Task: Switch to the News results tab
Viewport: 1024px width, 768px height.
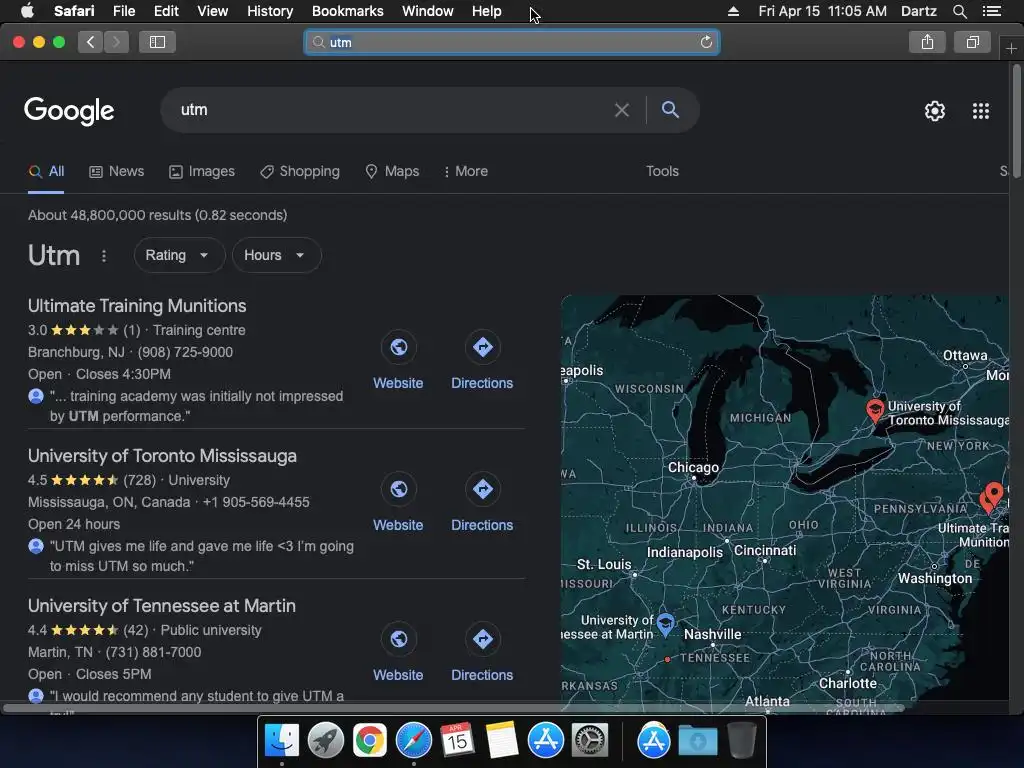Action: click(116, 171)
